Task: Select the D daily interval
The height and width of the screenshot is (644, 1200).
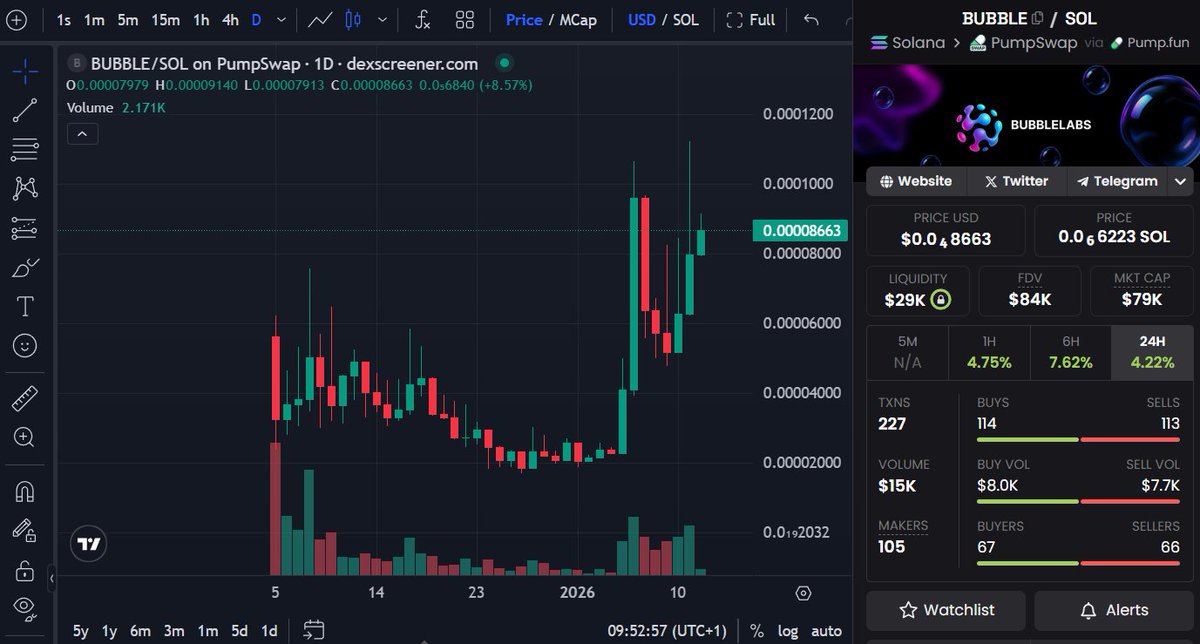Action: [257, 19]
